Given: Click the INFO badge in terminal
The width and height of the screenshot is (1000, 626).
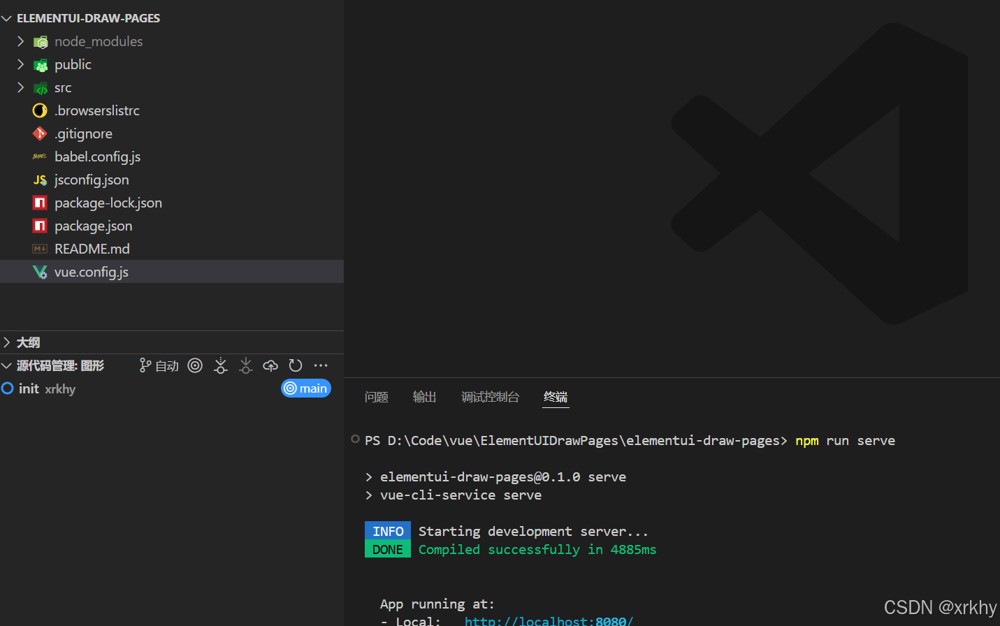Looking at the screenshot, I should (388, 531).
